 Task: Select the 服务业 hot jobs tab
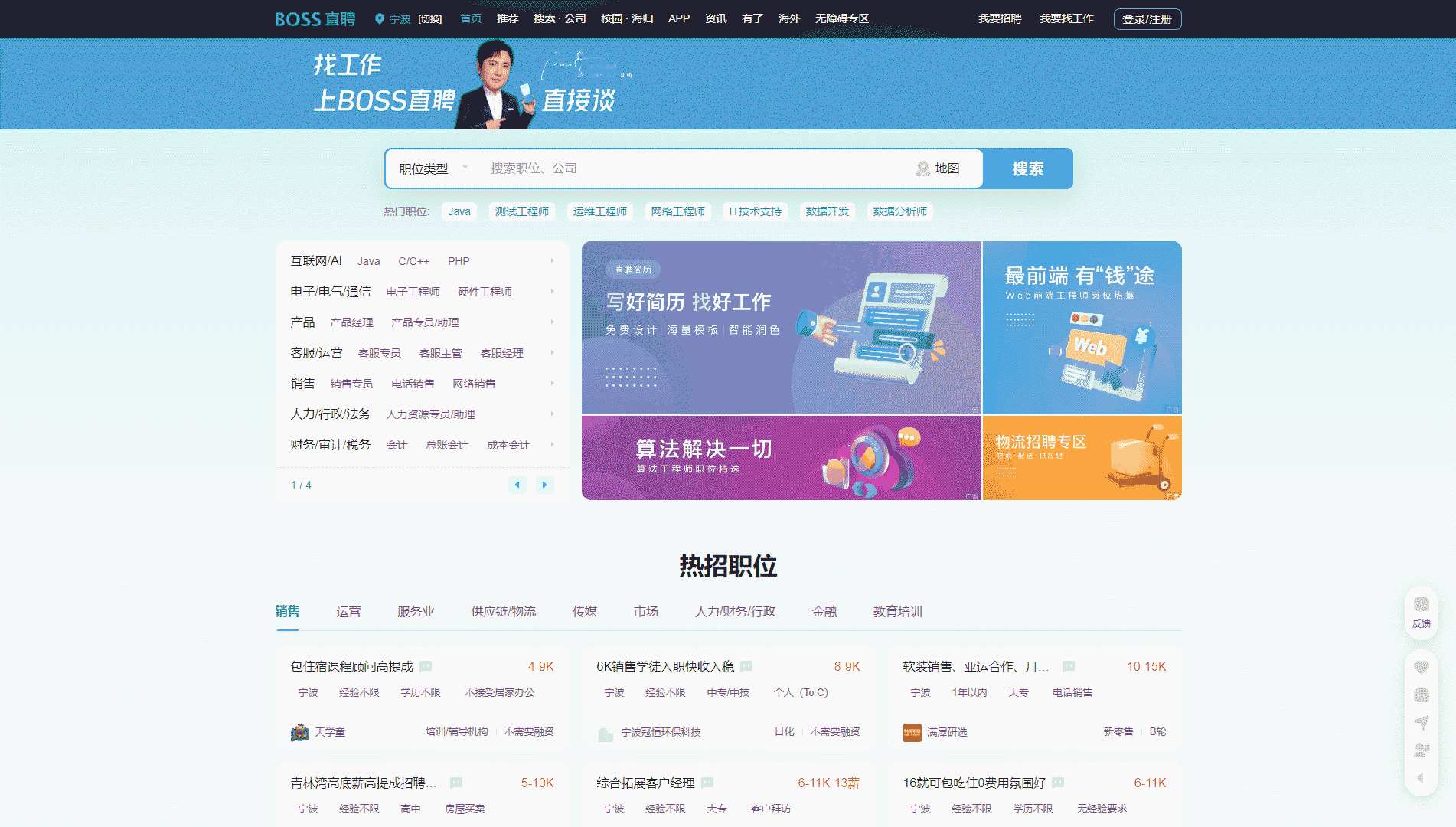(416, 611)
